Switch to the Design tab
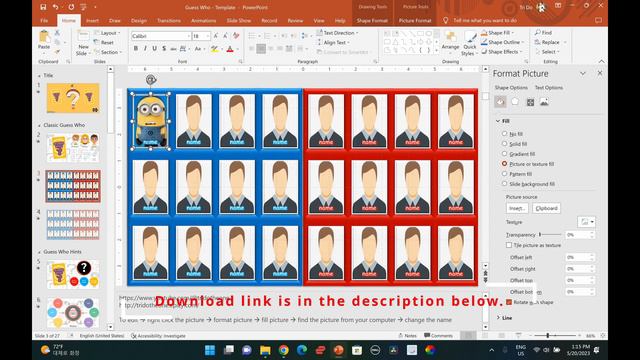 point(139,20)
